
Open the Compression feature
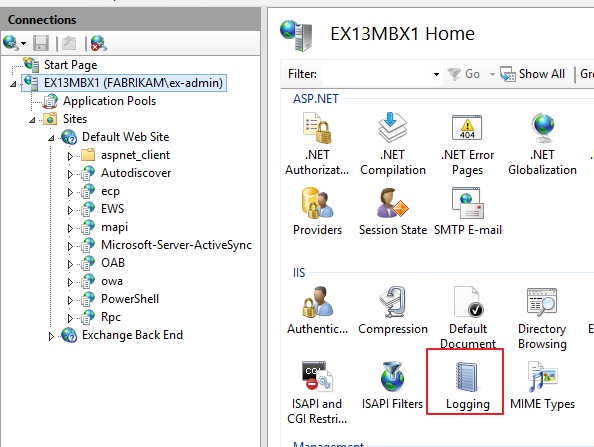(393, 311)
